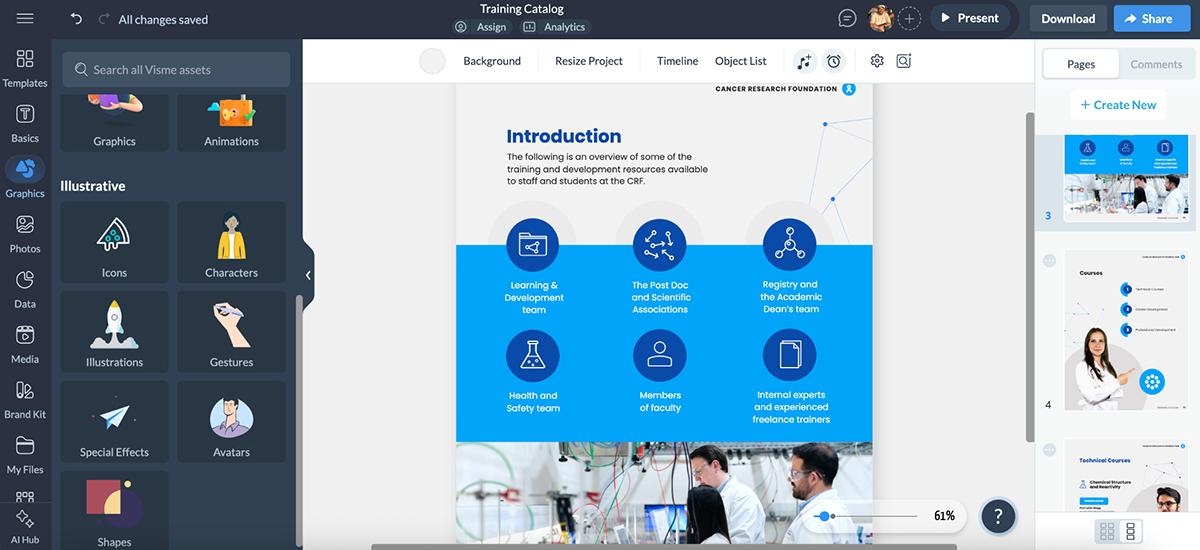
Task: Open the project settings gear
Action: point(877,61)
